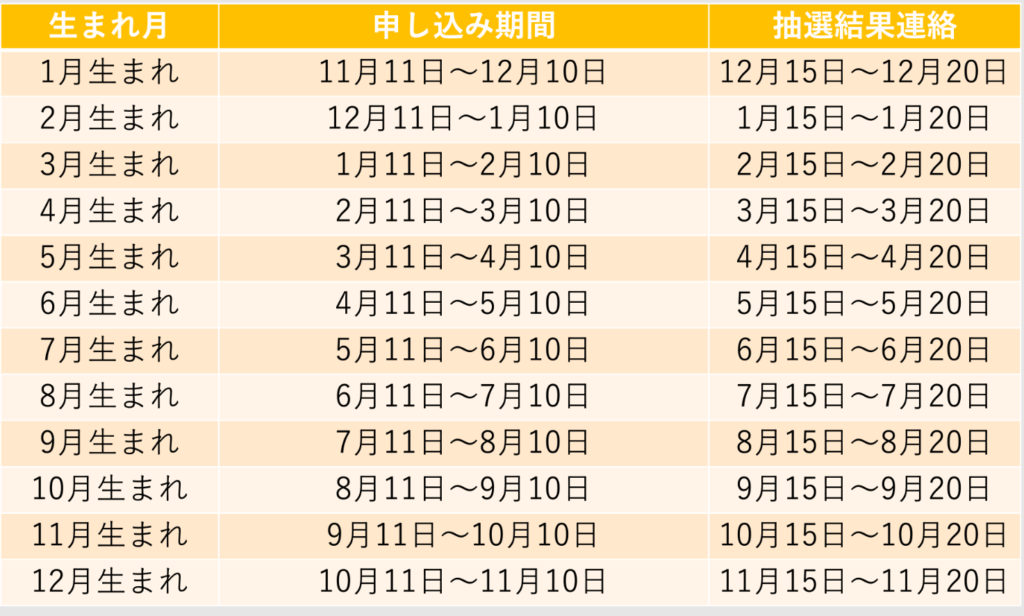The width and height of the screenshot is (1024, 616).
Task: Click the 2月11日～3月10日 cell
Action: [x=464, y=212]
